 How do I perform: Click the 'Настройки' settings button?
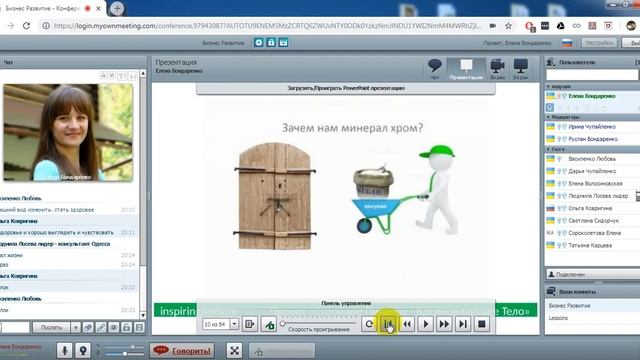(599, 43)
